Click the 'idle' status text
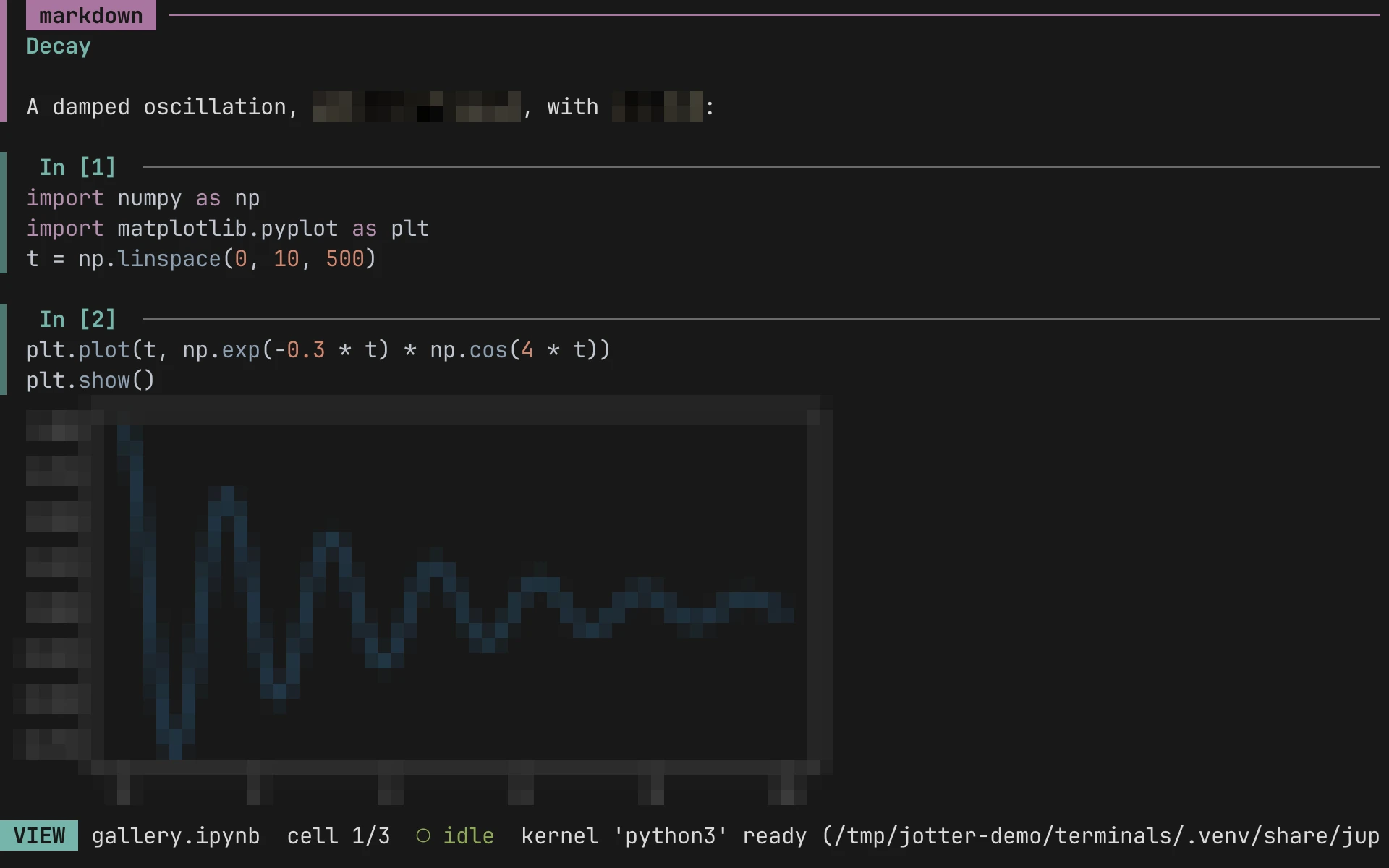 click(x=469, y=836)
